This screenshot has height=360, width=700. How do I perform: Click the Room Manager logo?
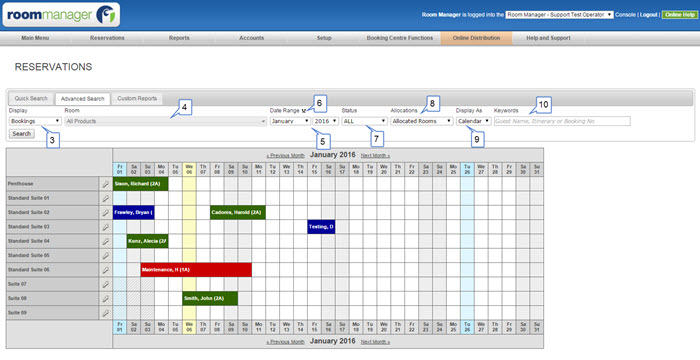click(x=61, y=15)
